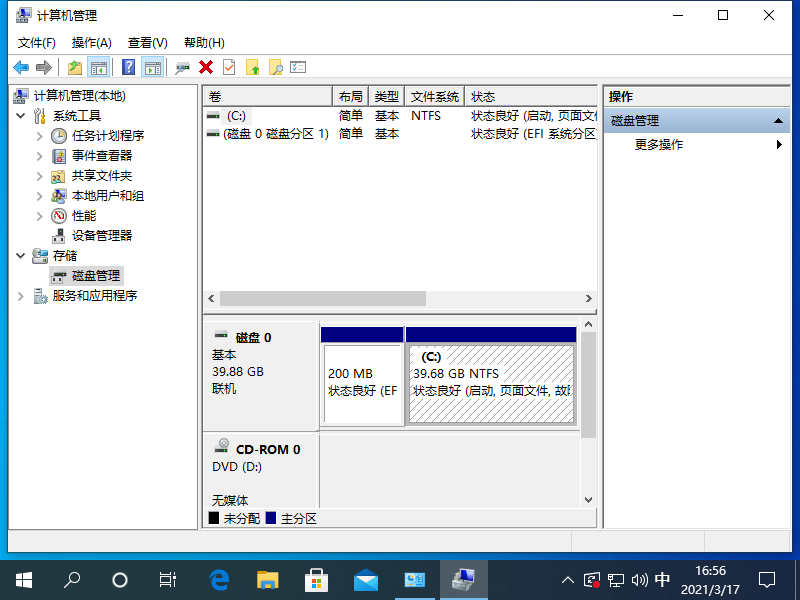Toggle the console tree pane visibility
The image size is (800, 600).
click(x=98, y=67)
